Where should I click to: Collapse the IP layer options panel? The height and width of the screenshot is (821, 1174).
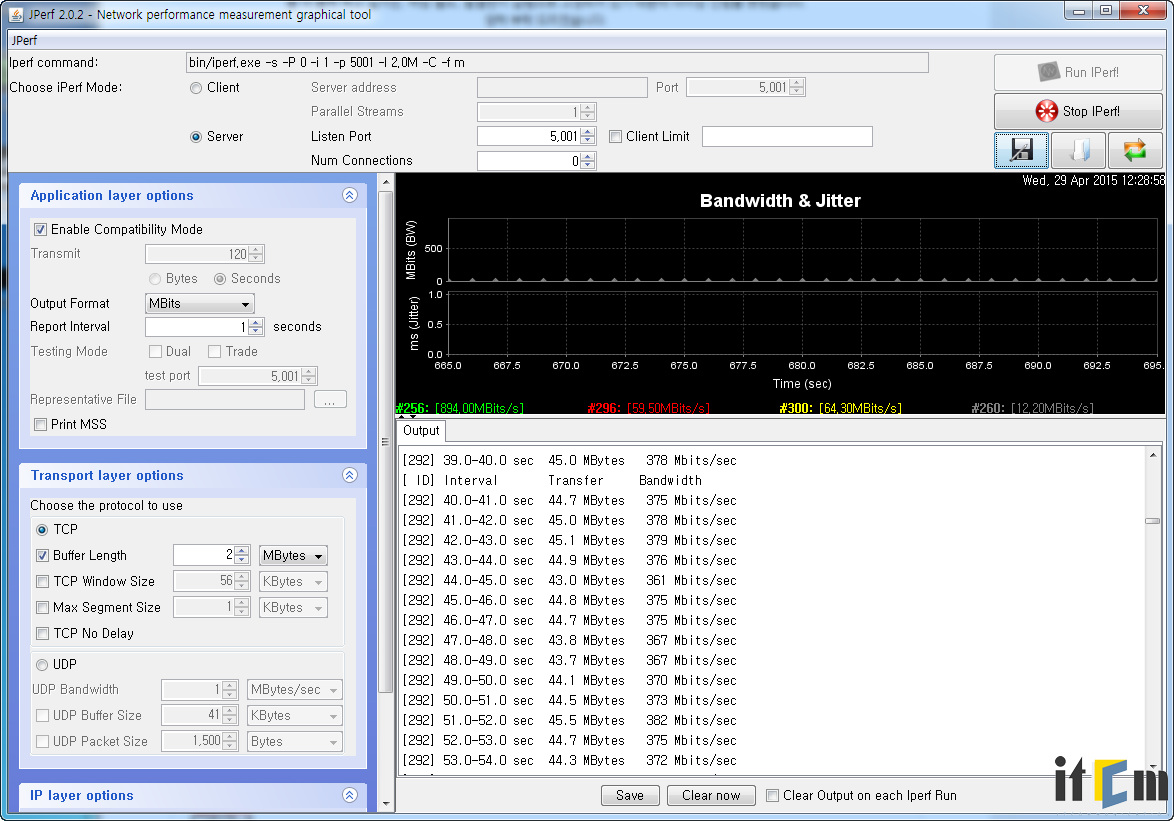coord(350,796)
